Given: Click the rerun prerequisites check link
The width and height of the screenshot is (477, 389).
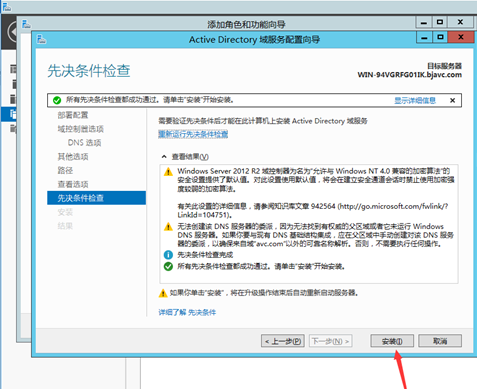Looking at the screenshot, I should click(x=193, y=134).
